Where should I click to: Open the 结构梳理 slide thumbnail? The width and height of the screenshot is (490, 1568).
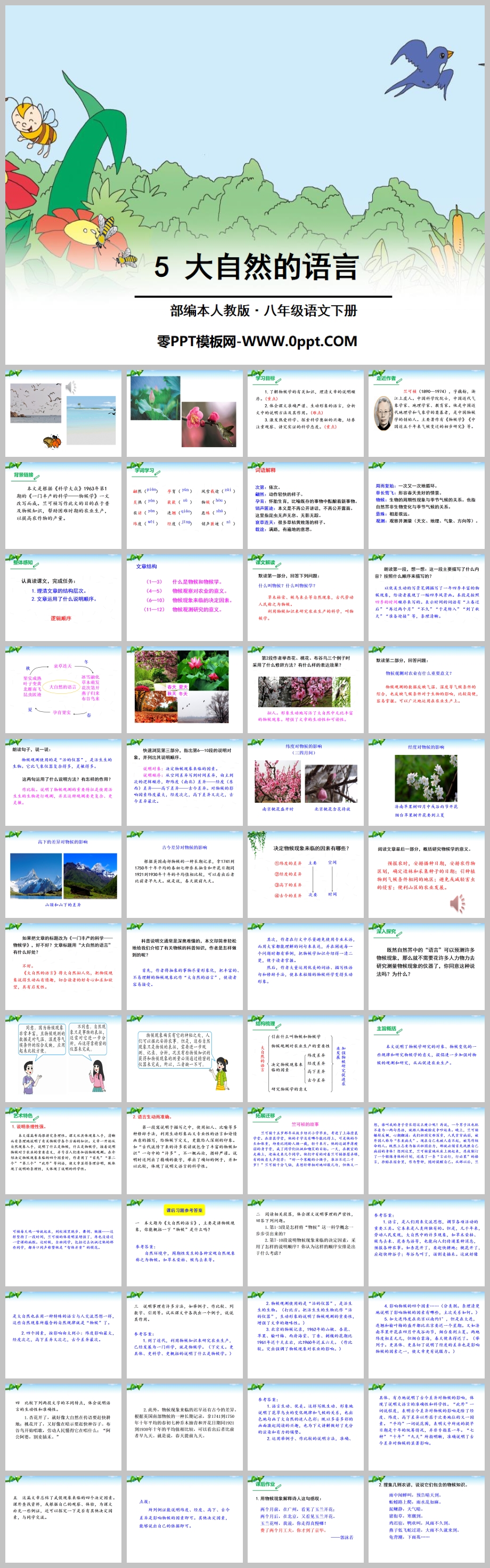[x=306, y=1058]
